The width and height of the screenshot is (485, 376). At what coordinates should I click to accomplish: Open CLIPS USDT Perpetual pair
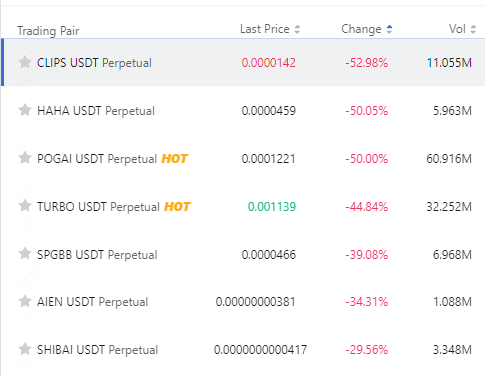coord(94,63)
